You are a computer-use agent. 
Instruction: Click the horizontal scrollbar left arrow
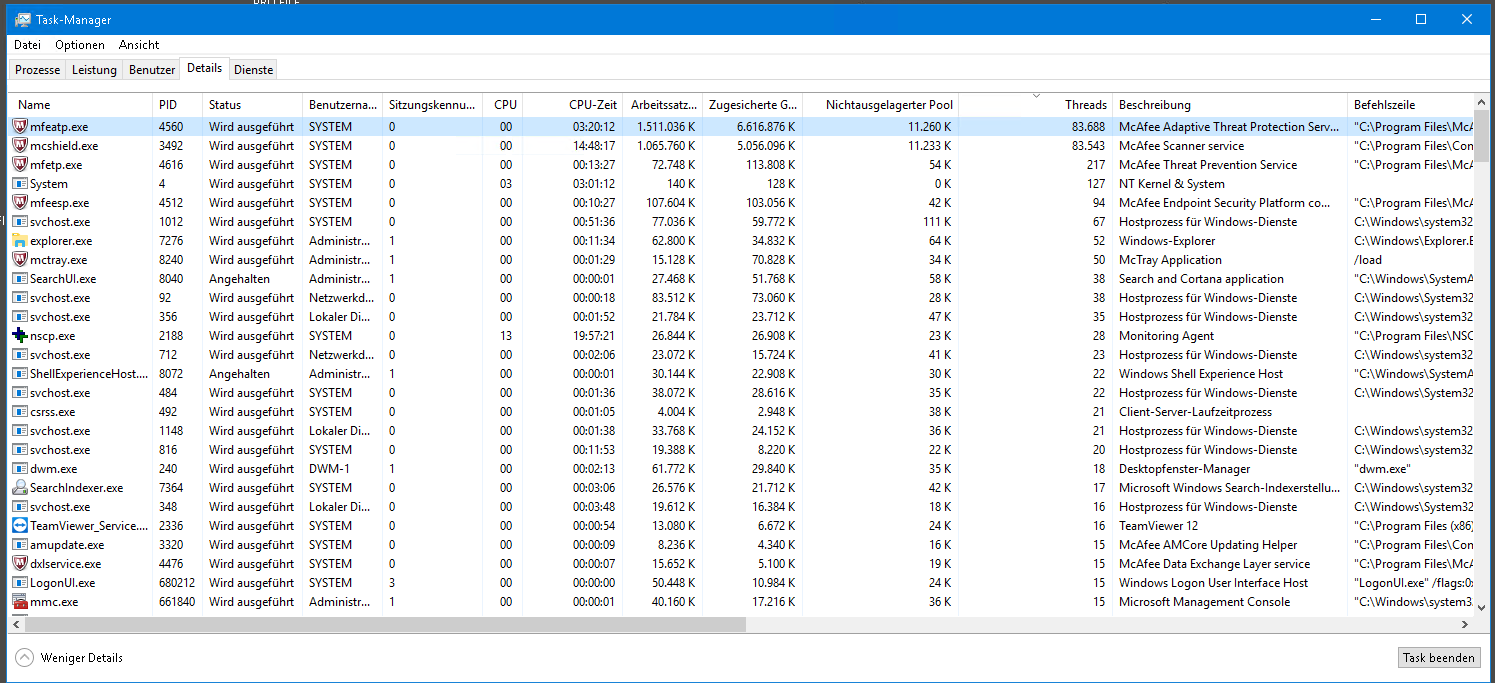[x=16, y=624]
